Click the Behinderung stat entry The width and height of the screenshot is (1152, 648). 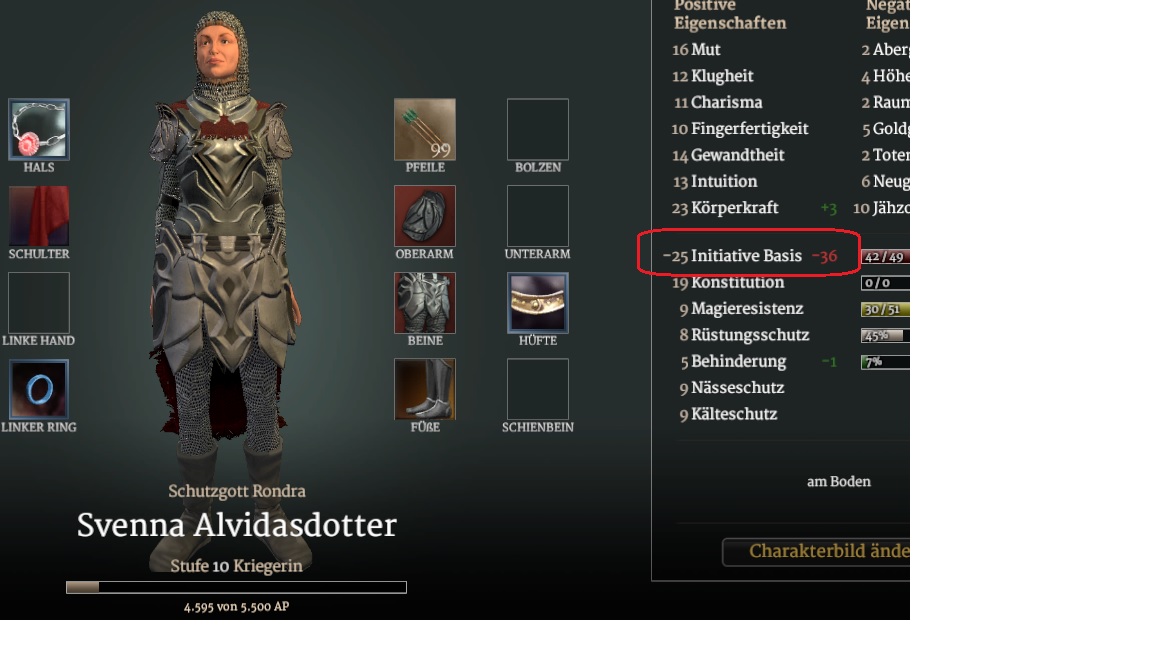[x=757, y=361]
